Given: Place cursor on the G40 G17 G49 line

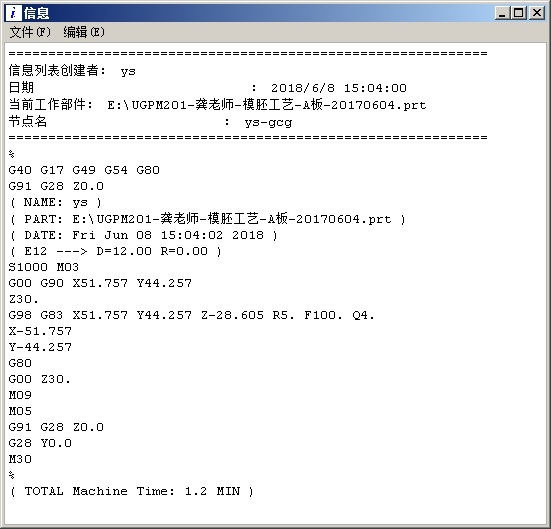Looking at the screenshot, I should (x=84, y=170).
